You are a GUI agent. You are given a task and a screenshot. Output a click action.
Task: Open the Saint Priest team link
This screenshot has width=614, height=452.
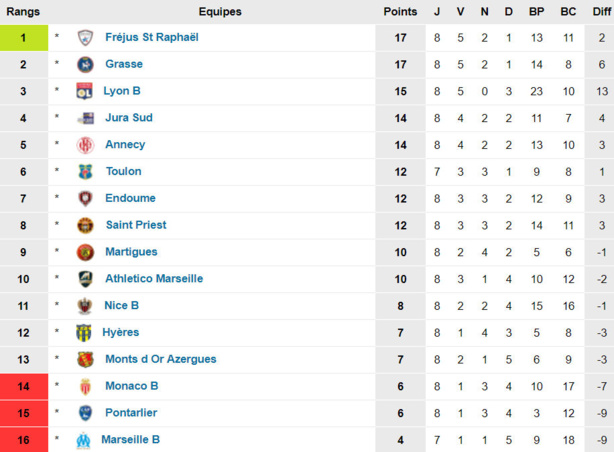point(136,225)
